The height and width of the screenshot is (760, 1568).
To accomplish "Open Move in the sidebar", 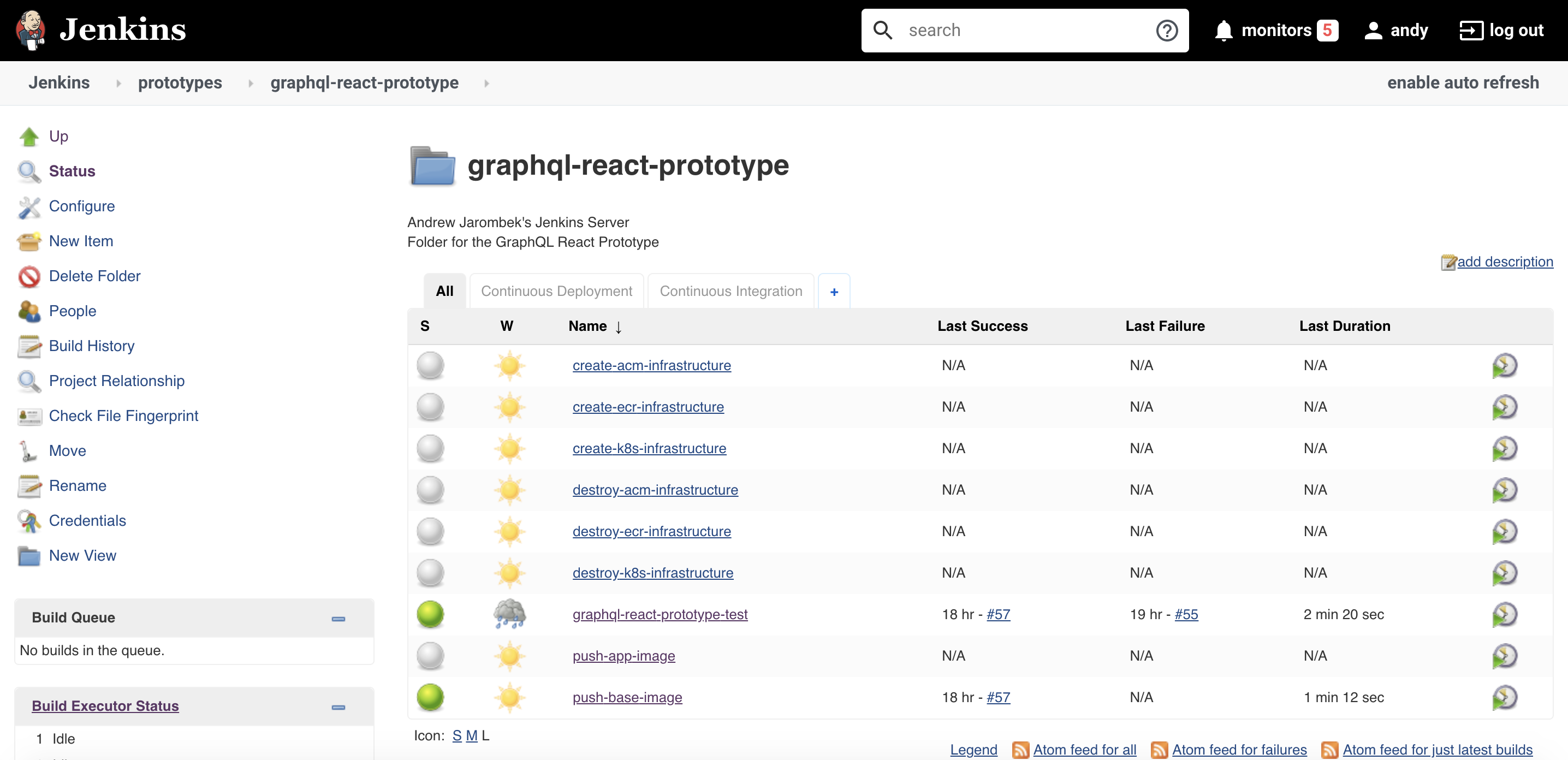I will (67, 452).
